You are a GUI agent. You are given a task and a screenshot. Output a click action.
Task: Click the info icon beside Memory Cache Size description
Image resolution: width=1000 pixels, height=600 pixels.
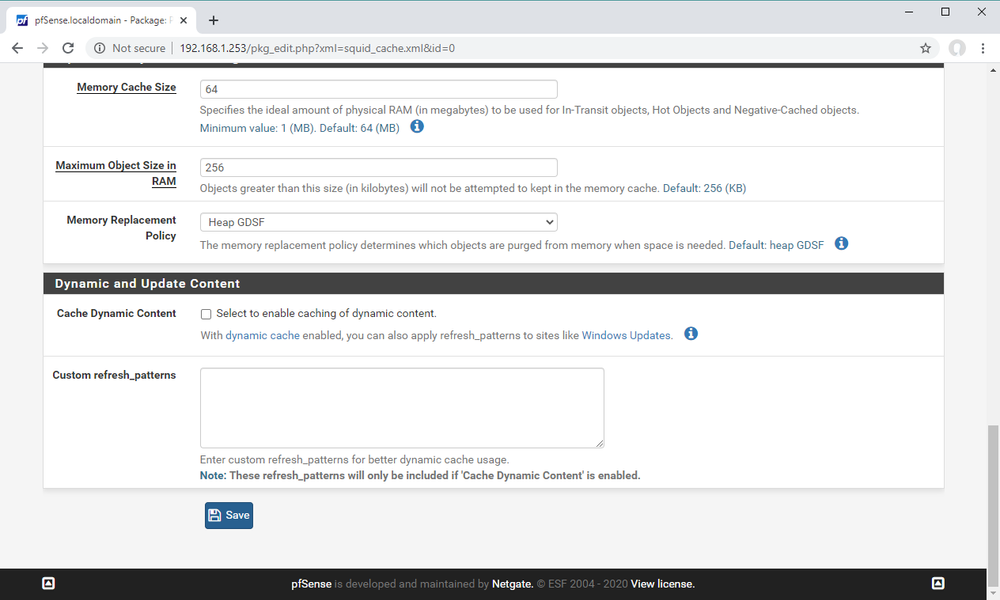(x=417, y=126)
